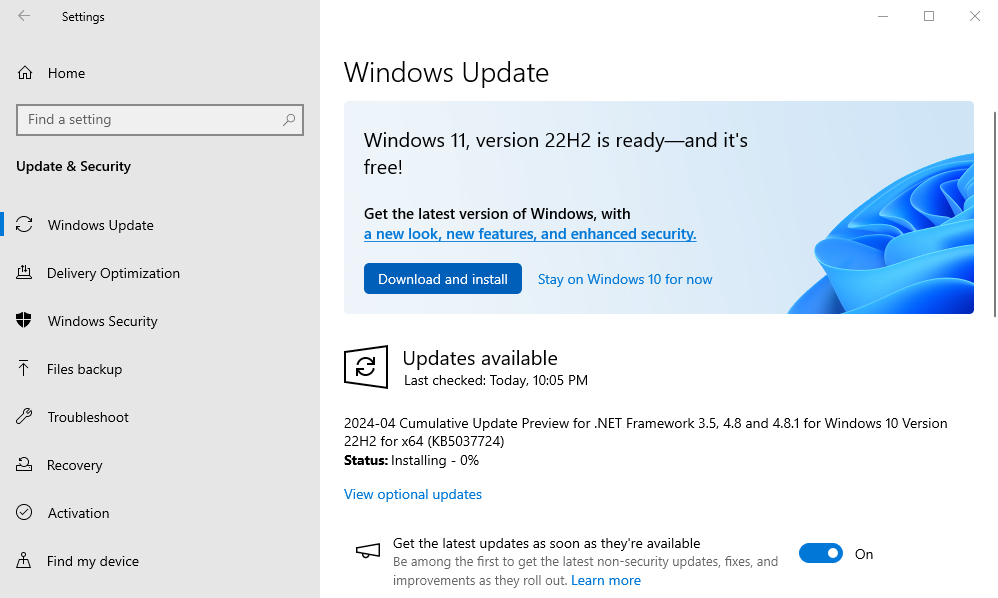
Task: Open the Recovery section
Action: tap(75, 465)
